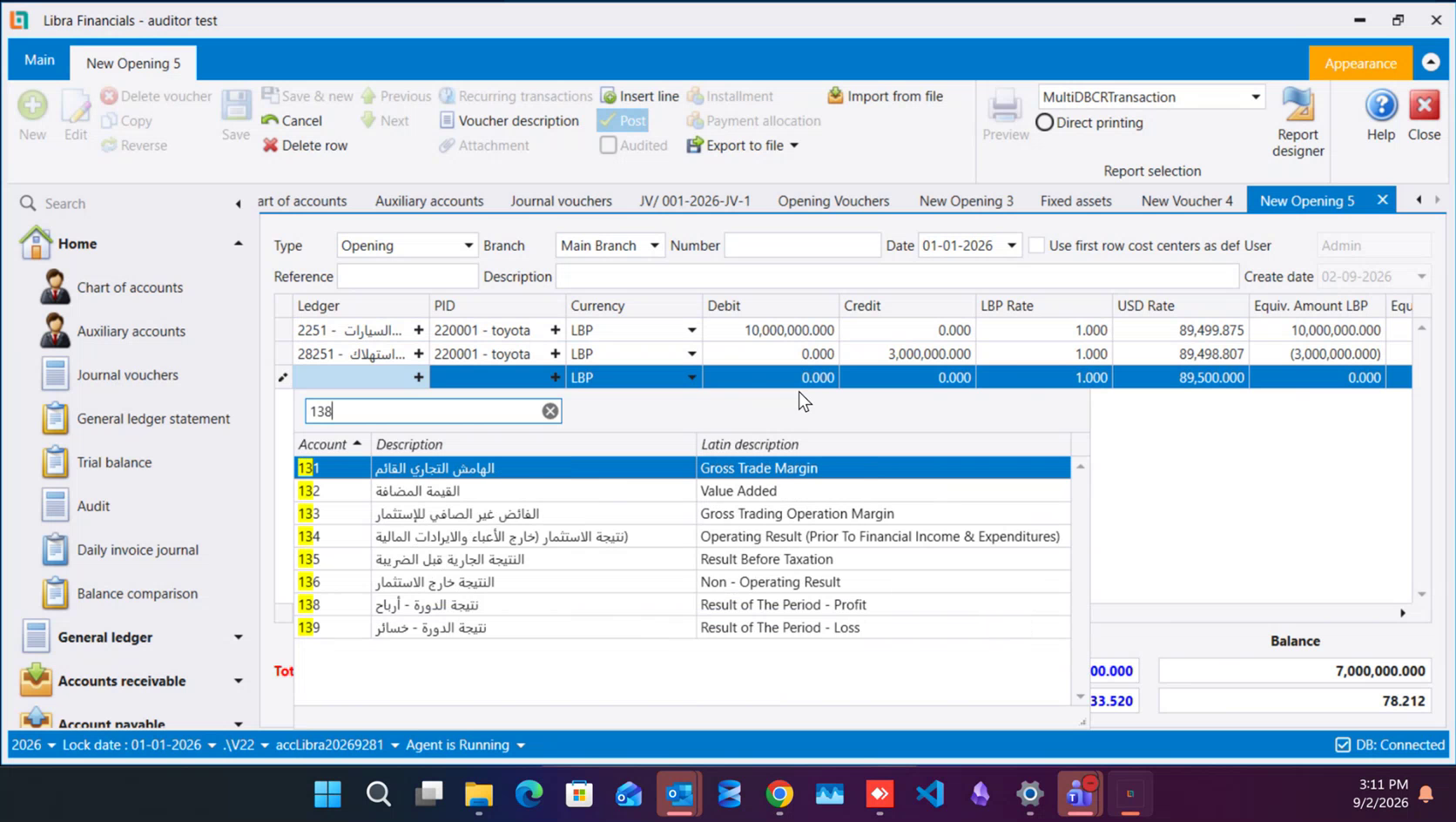The width and height of the screenshot is (1456, 822).
Task: Expand the General ledger section
Action: (x=238, y=637)
